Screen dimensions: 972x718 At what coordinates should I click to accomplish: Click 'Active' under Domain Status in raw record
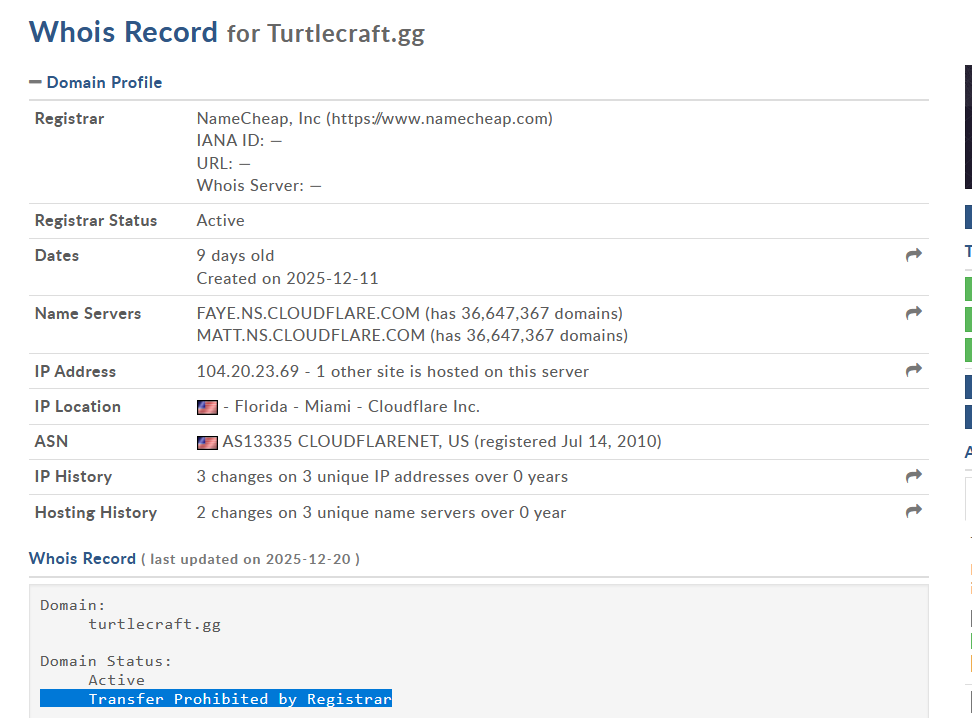pos(117,680)
